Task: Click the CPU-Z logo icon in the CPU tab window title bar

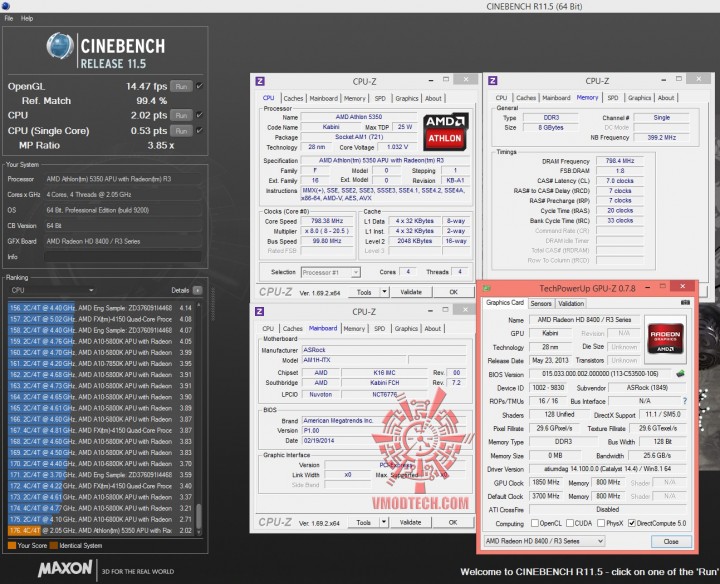Action: pos(260,81)
